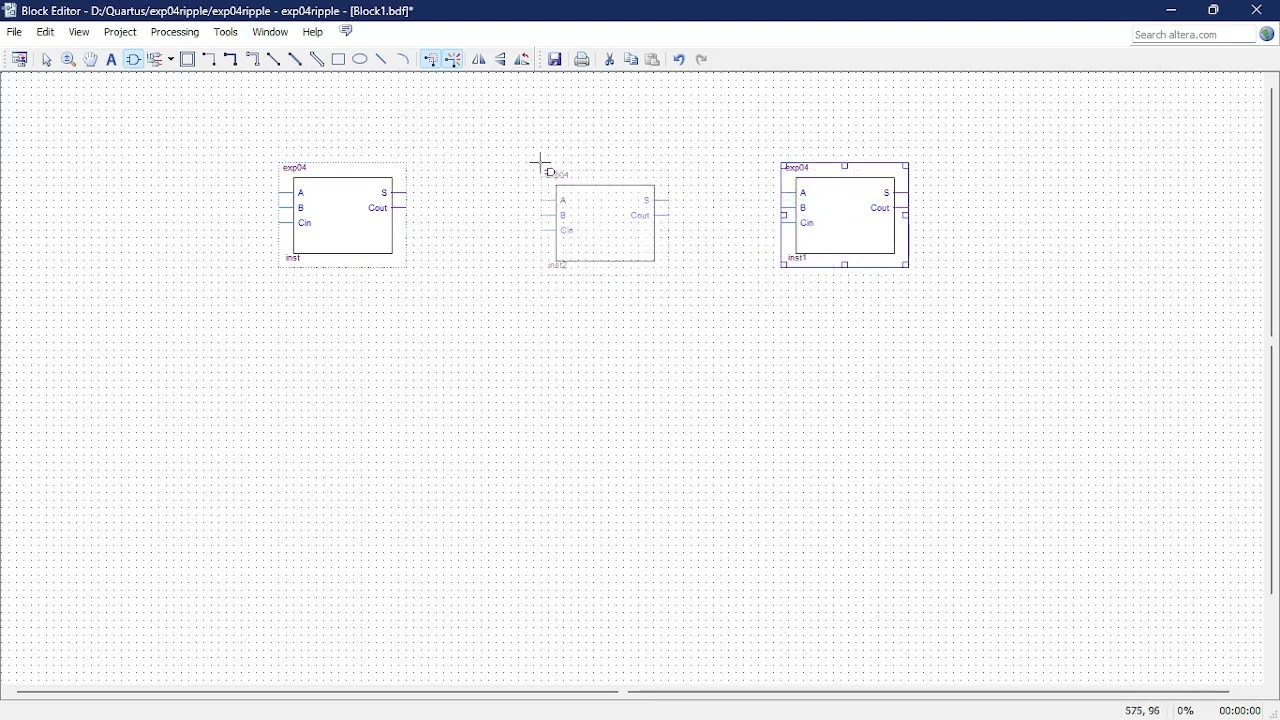Click Cout port of inst symbol

(x=377, y=208)
